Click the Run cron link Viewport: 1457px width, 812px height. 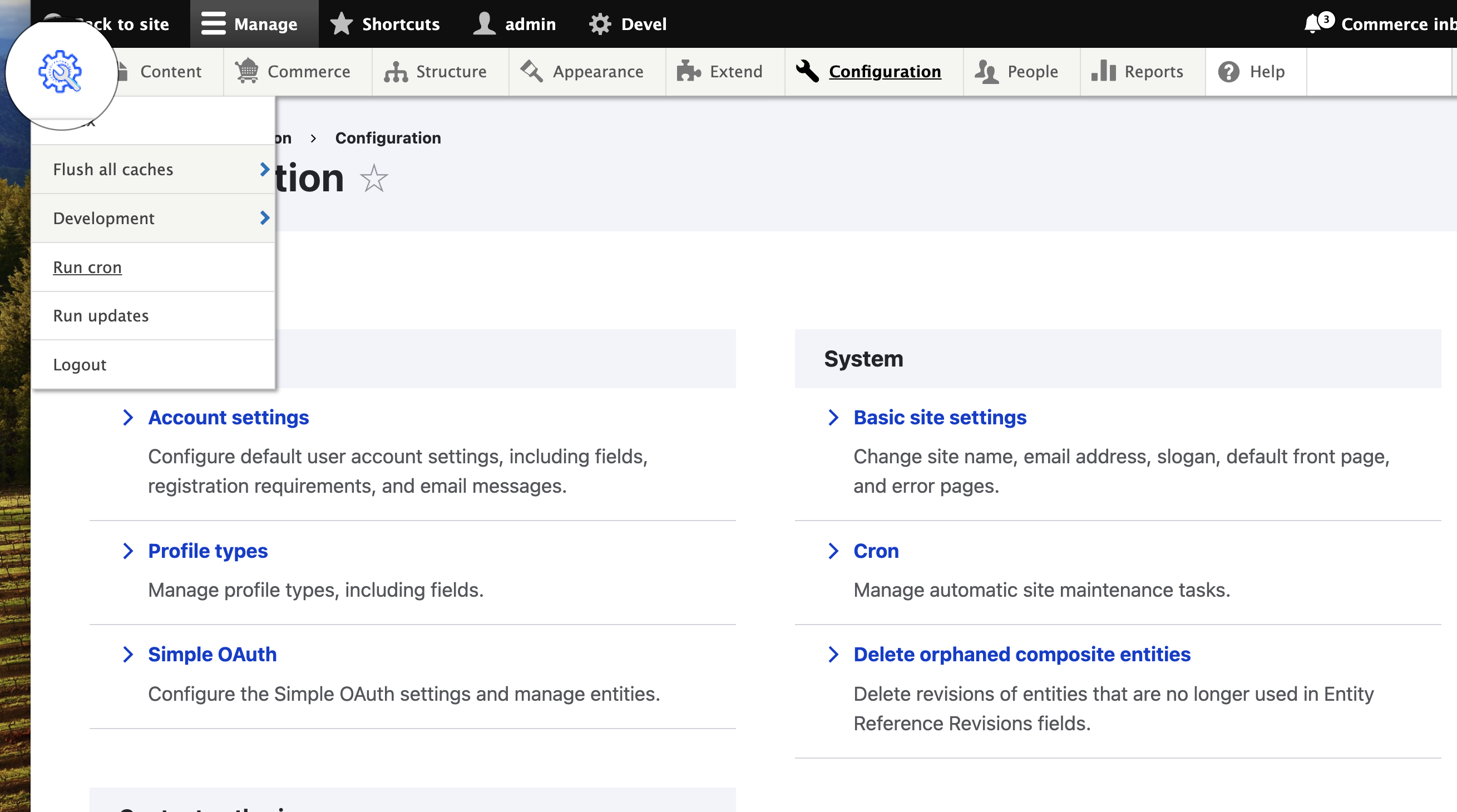point(87,267)
